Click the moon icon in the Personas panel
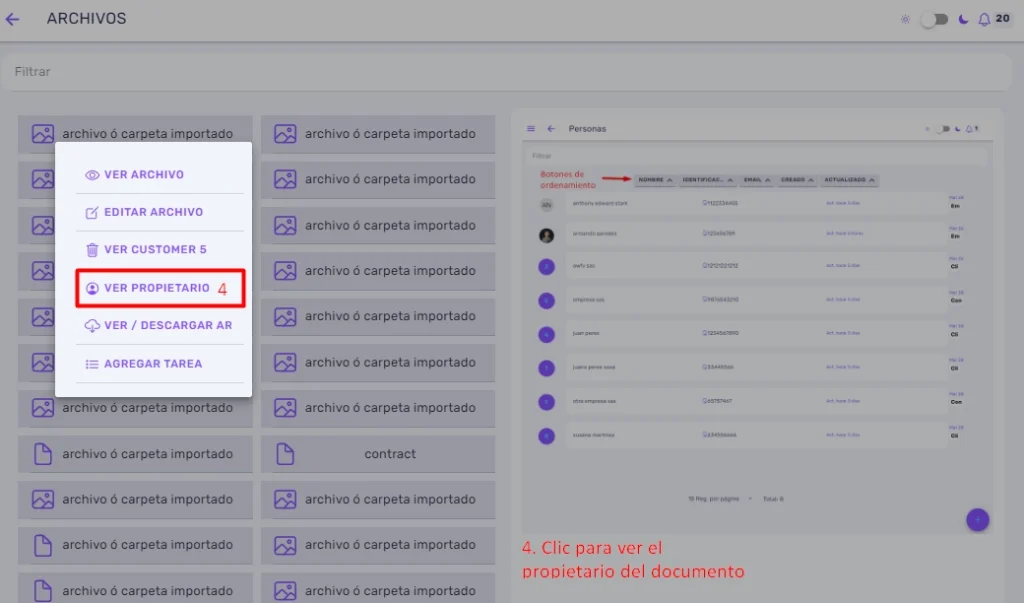The image size is (1024, 603). [x=957, y=129]
